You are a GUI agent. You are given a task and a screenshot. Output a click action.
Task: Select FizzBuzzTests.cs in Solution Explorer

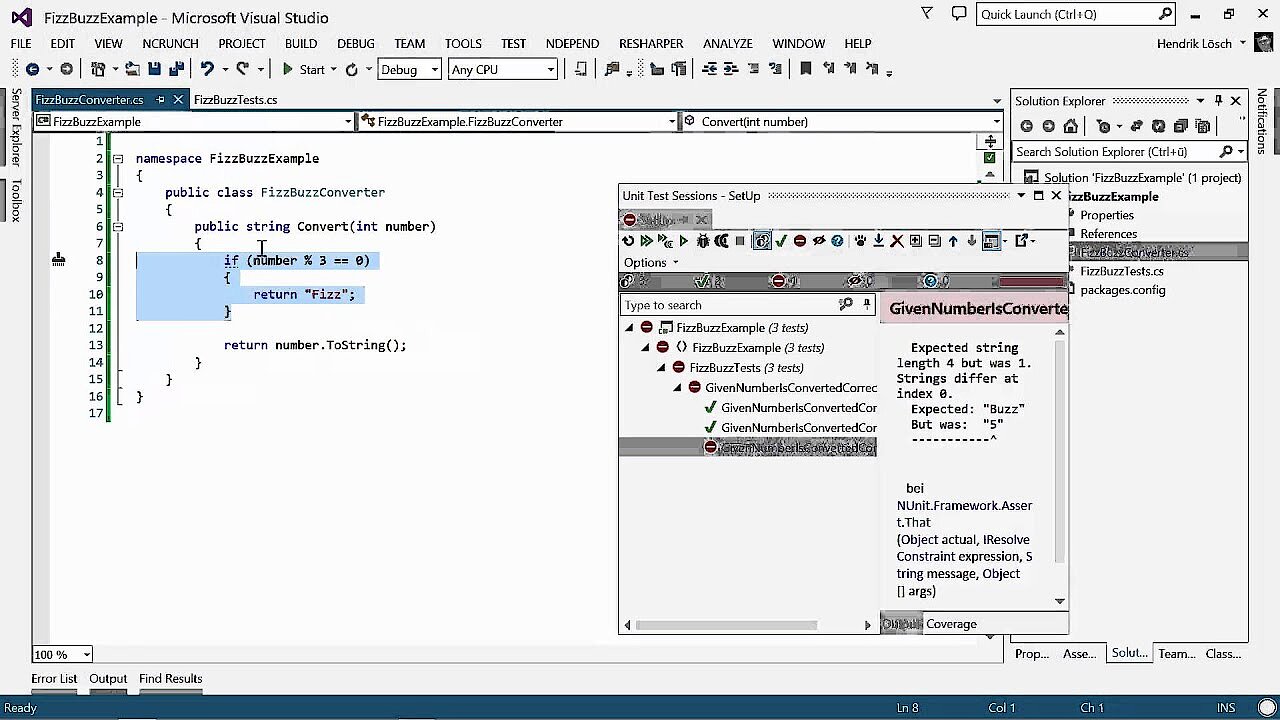[x=1122, y=271]
